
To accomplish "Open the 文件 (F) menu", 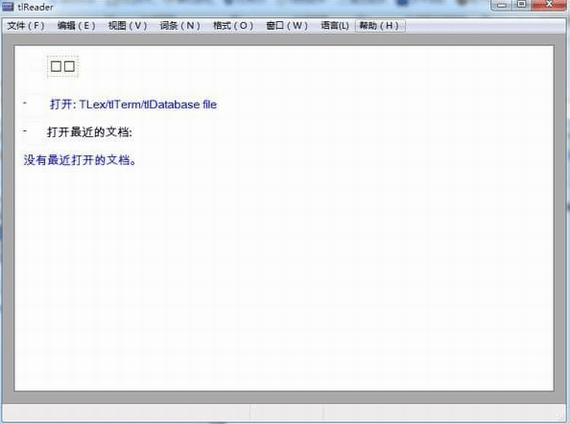I will [26, 26].
